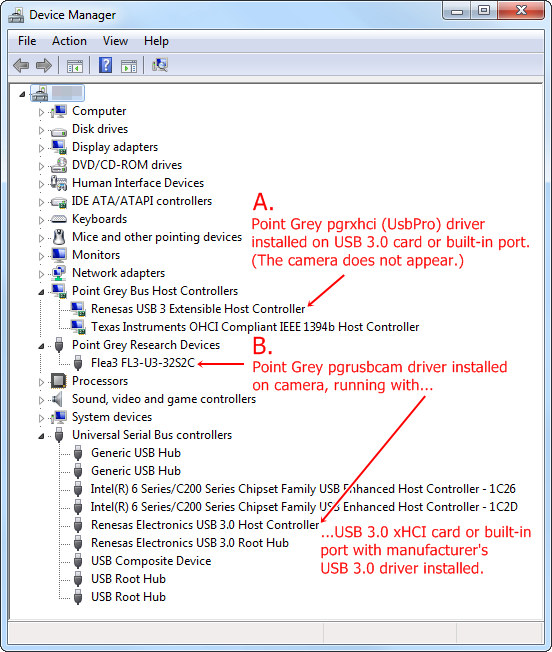Expand the Disk drives node
This screenshot has height=652, width=552.
click(41, 130)
